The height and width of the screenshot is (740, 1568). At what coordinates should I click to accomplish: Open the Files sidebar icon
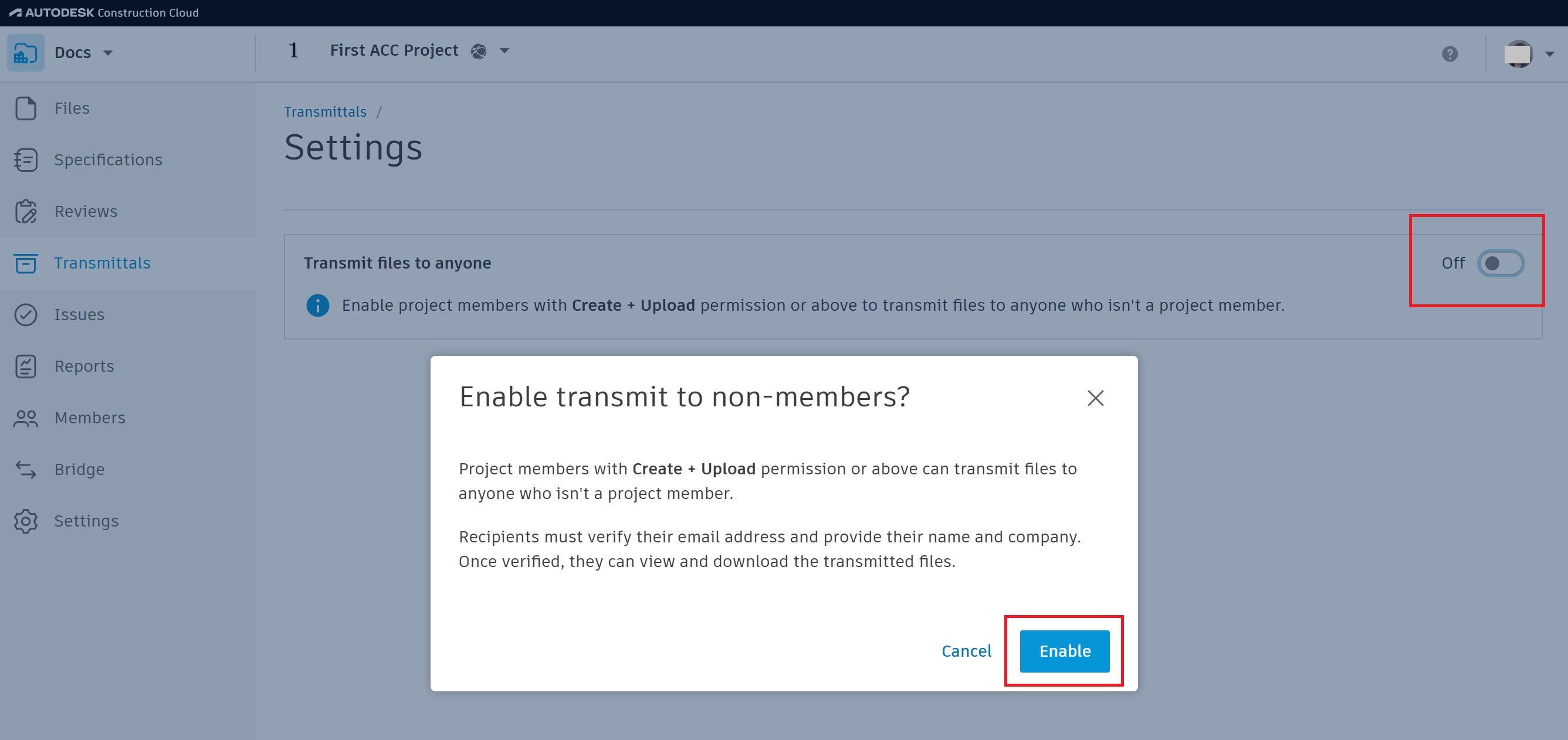click(26, 108)
